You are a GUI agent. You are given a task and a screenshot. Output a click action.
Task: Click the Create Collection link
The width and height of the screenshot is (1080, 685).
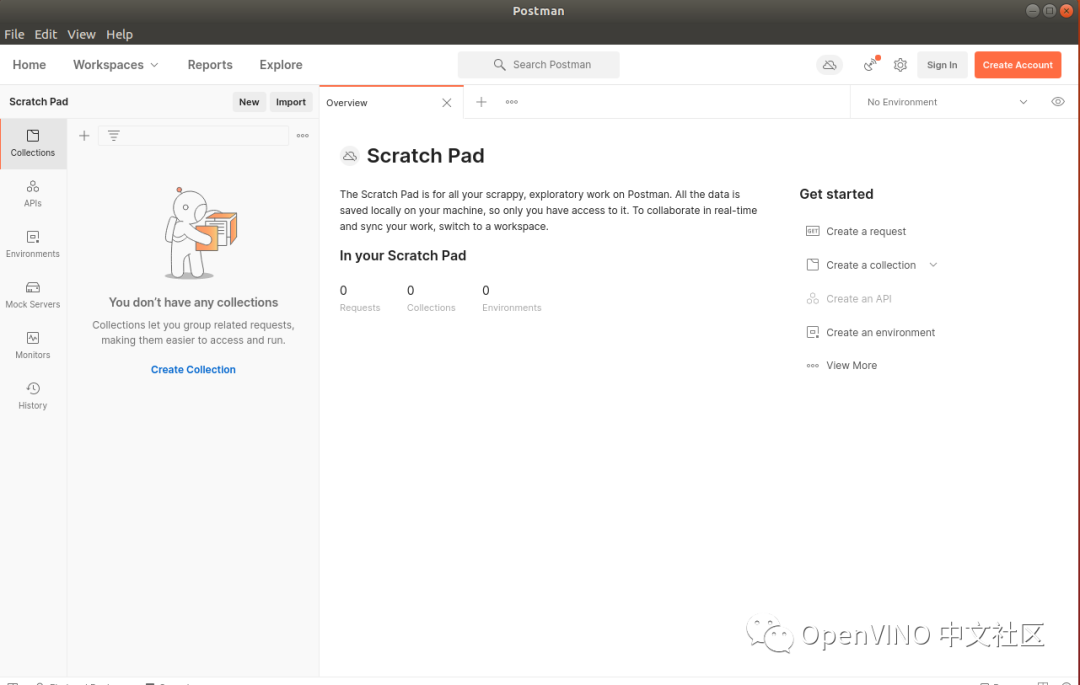(193, 370)
